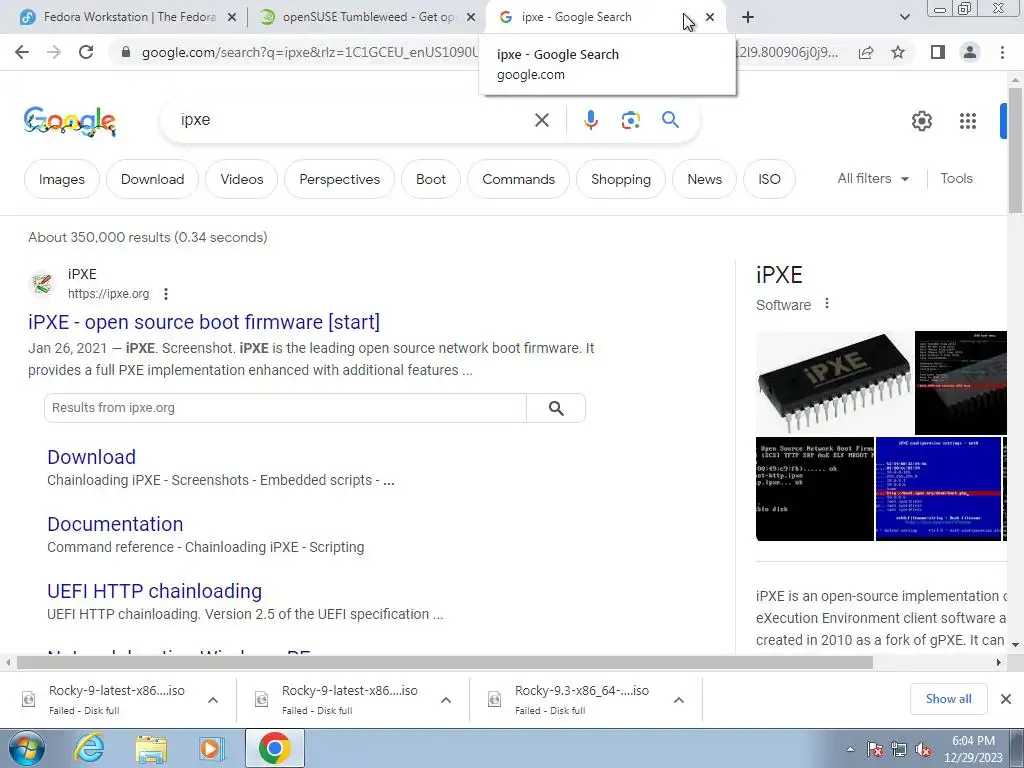Filter results by Shopping
The height and width of the screenshot is (768, 1024).
[621, 179]
